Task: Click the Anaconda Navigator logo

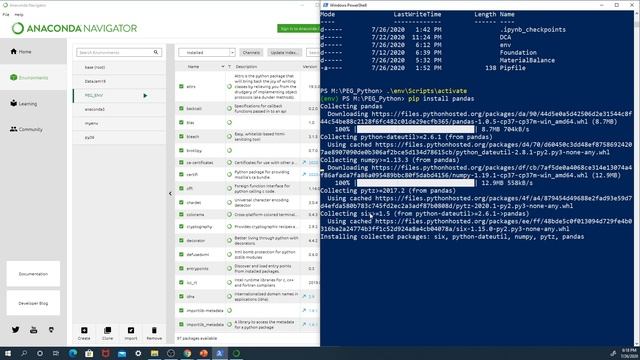Action: [74, 28]
